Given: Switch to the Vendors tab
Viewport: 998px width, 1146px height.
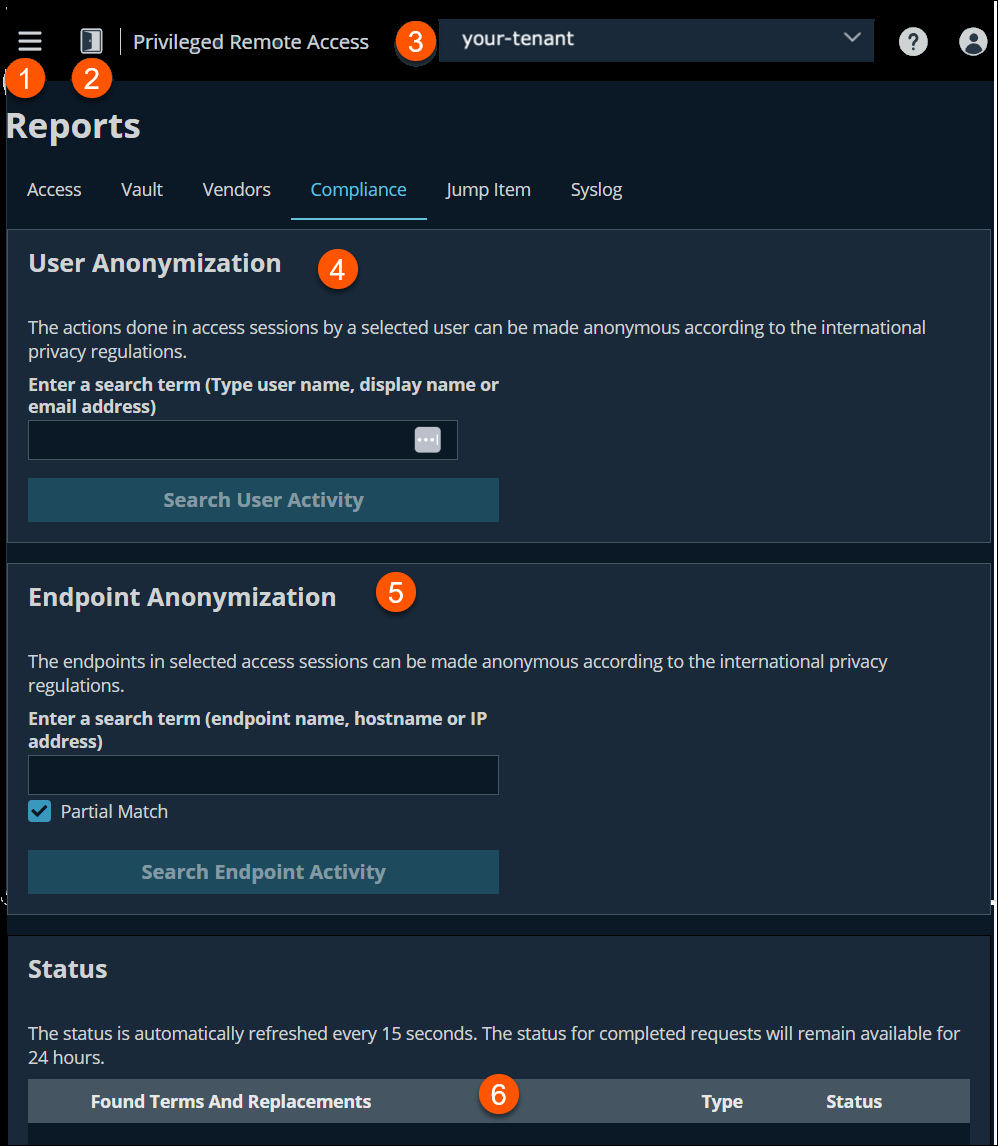Looking at the screenshot, I should [x=237, y=190].
